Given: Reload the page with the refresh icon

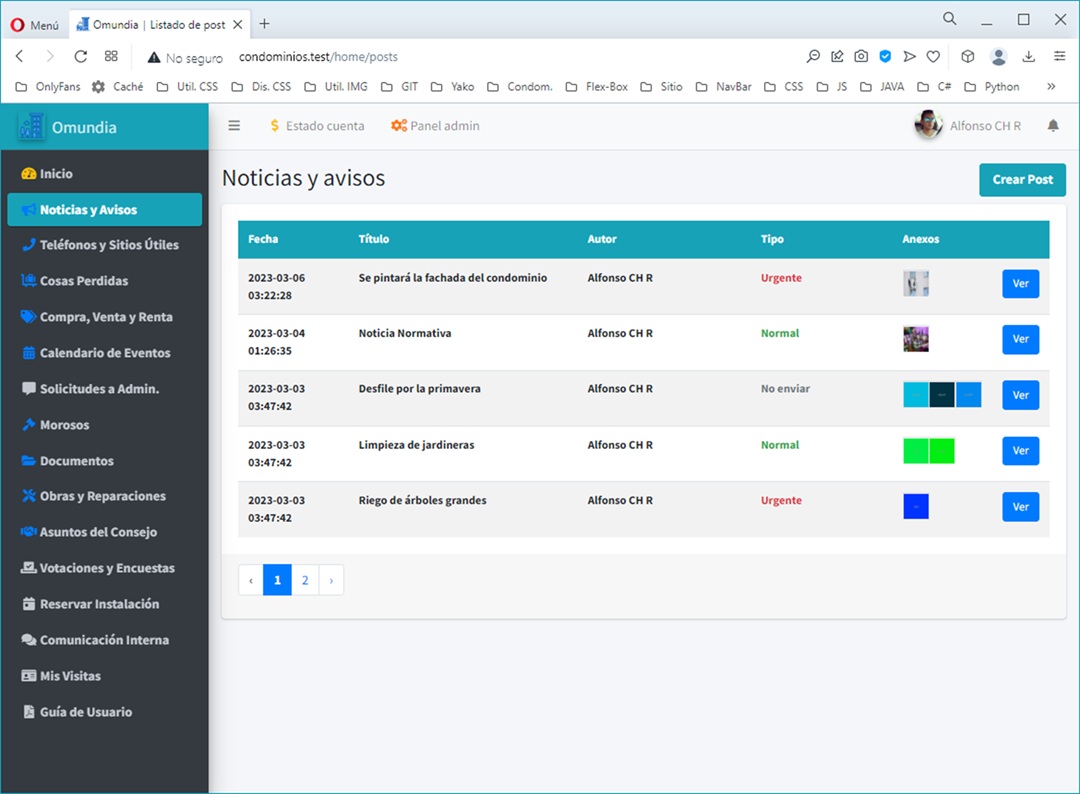Looking at the screenshot, I should click(81, 57).
